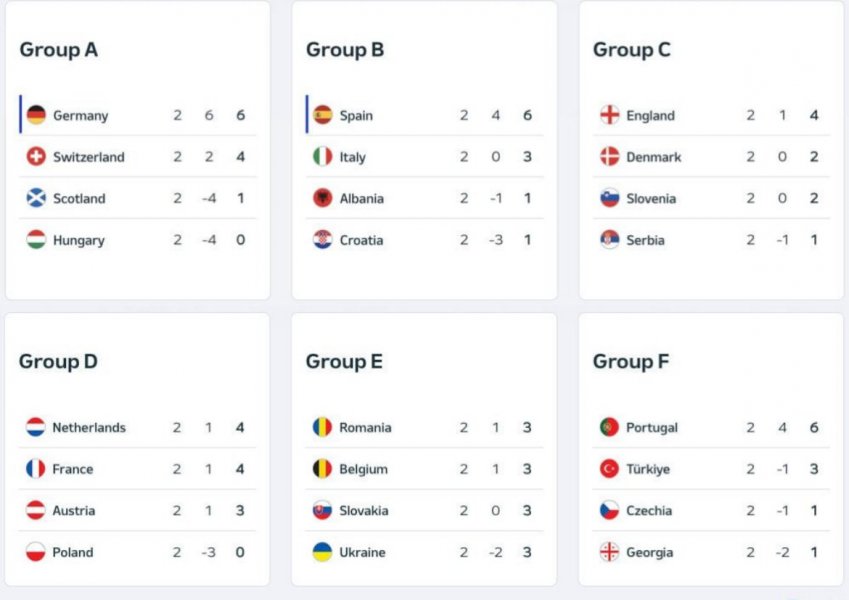Click the Spain flag icon
Image resolution: width=849 pixels, height=600 pixels.
(322, 115)
